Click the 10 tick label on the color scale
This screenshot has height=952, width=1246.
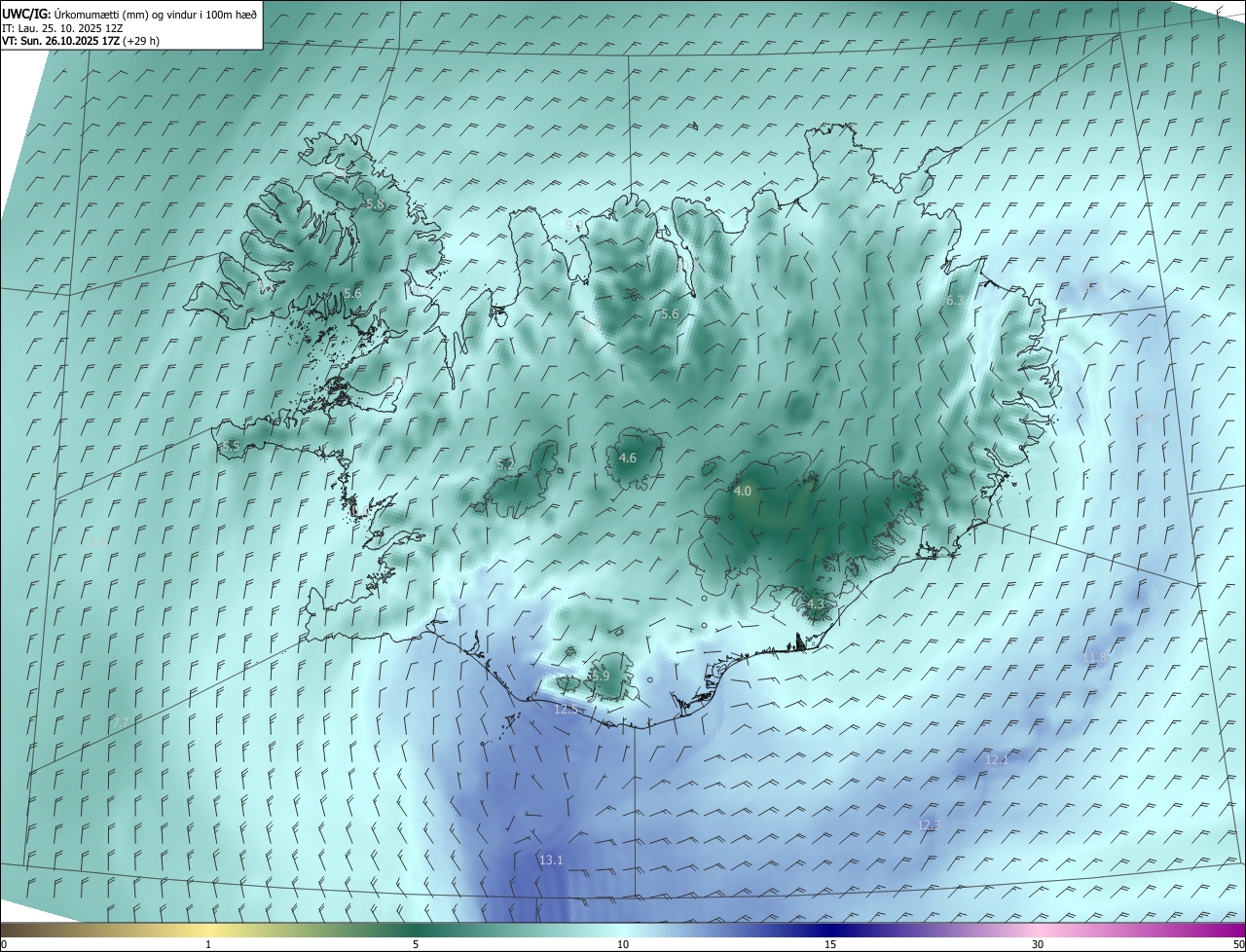[623, 944]
